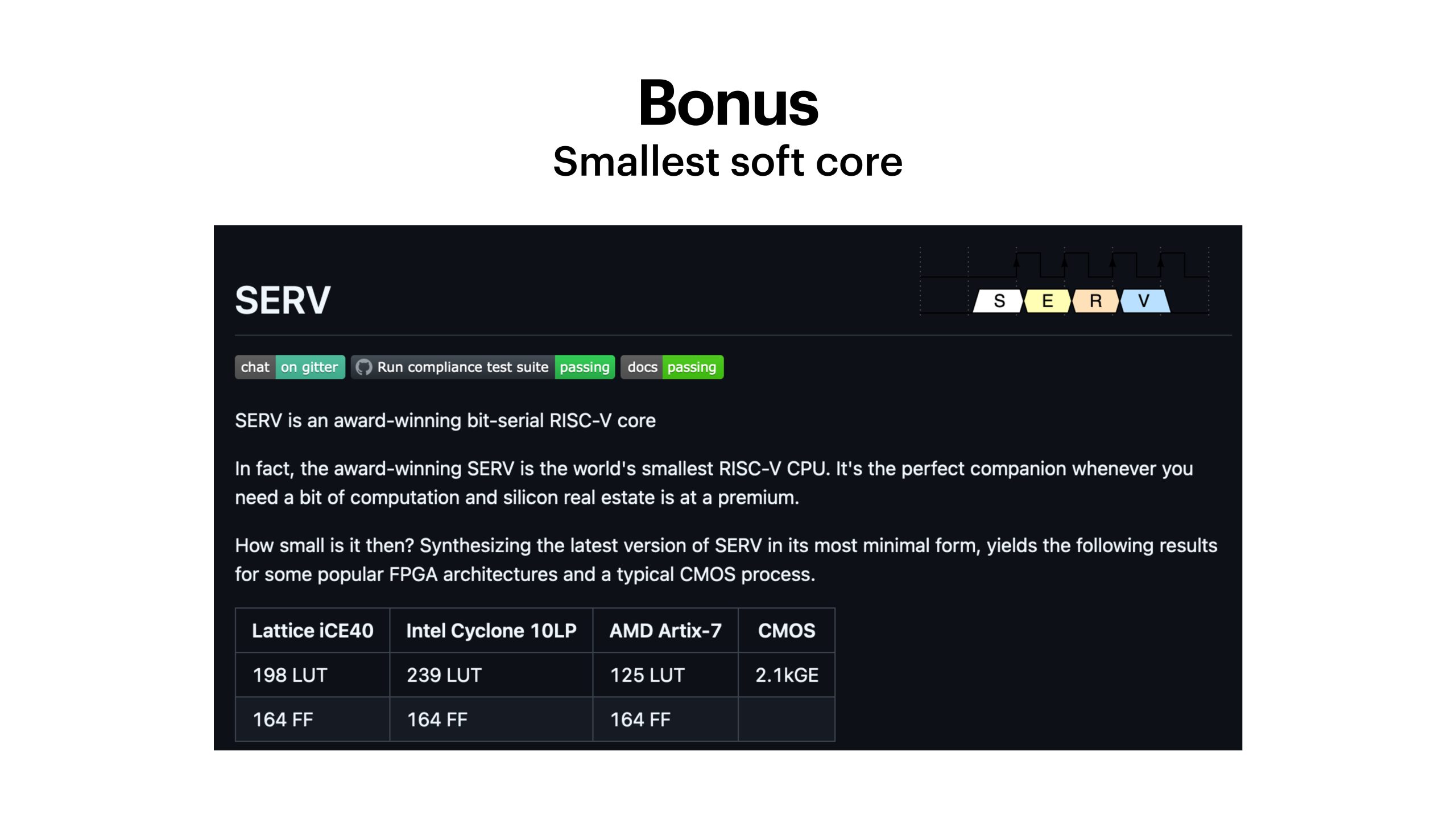Click the 198 LUT table cell

[x=313, y=675]
